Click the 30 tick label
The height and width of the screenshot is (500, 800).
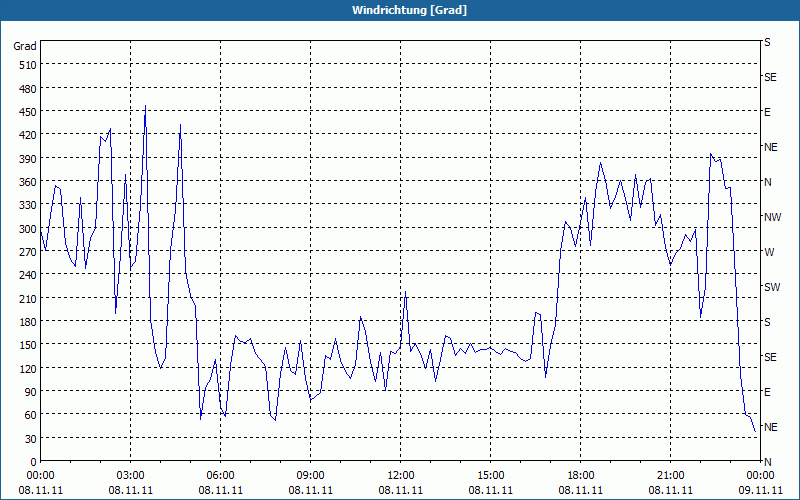31,439
